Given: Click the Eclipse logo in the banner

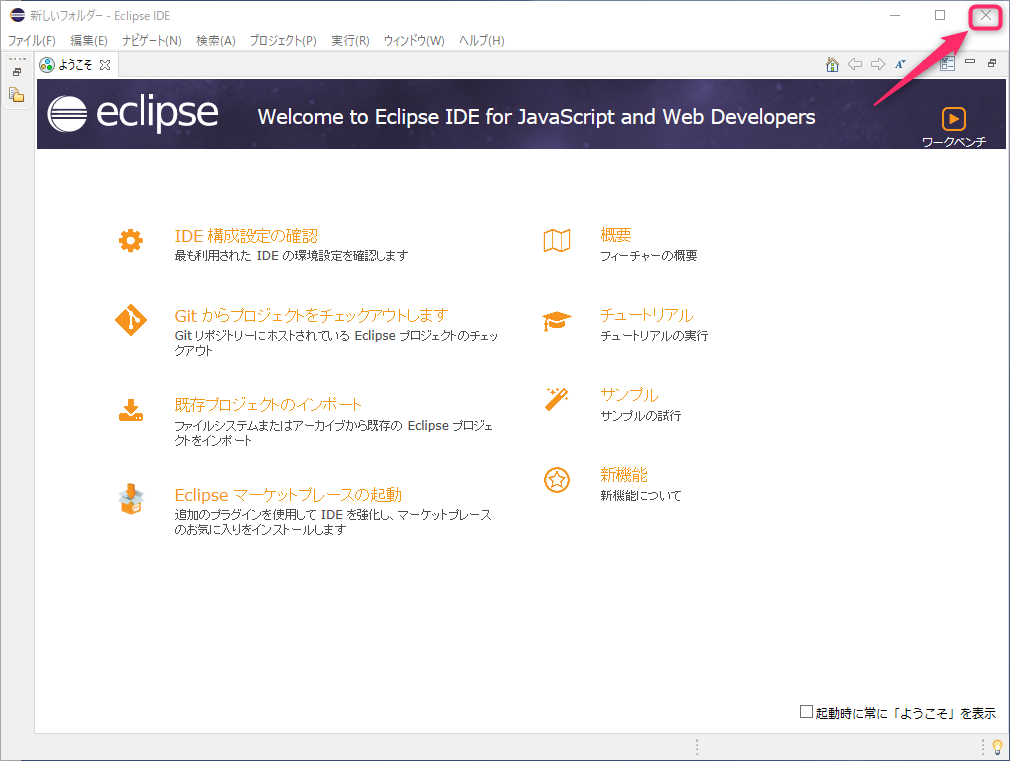Looking at the screenshot, I should (x=133, y=114).
